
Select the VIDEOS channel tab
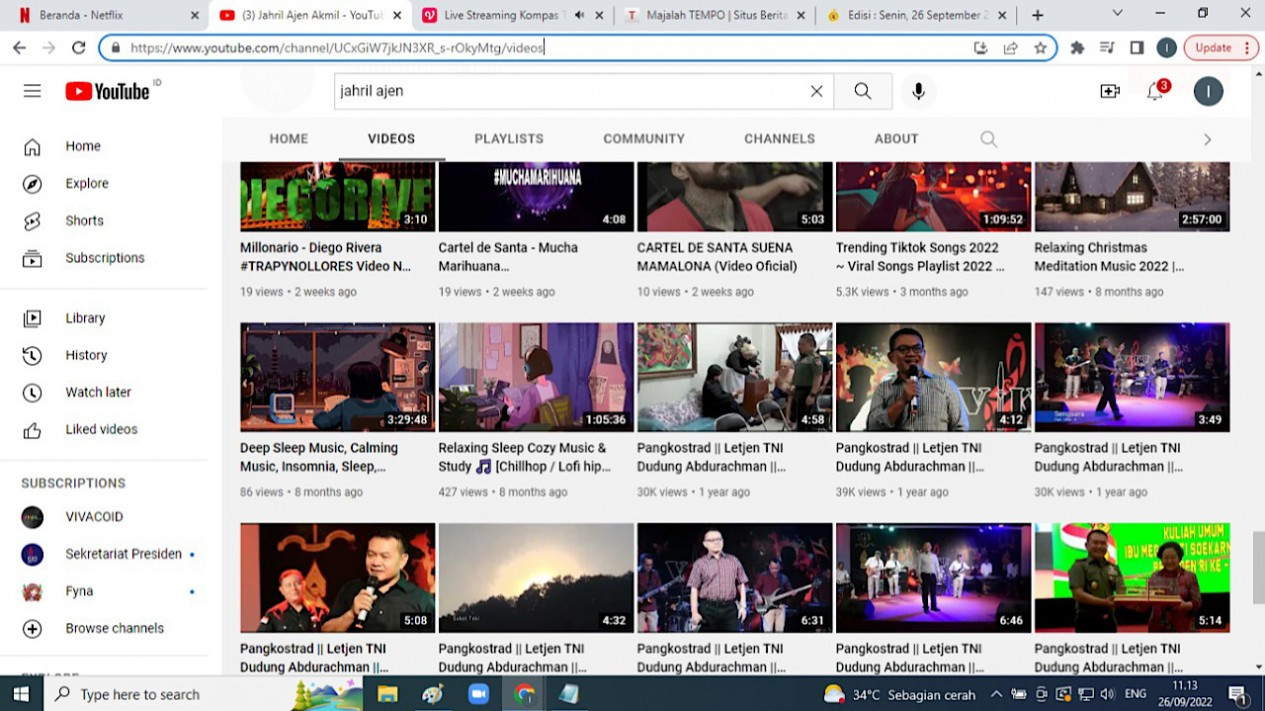pos(391,139)
